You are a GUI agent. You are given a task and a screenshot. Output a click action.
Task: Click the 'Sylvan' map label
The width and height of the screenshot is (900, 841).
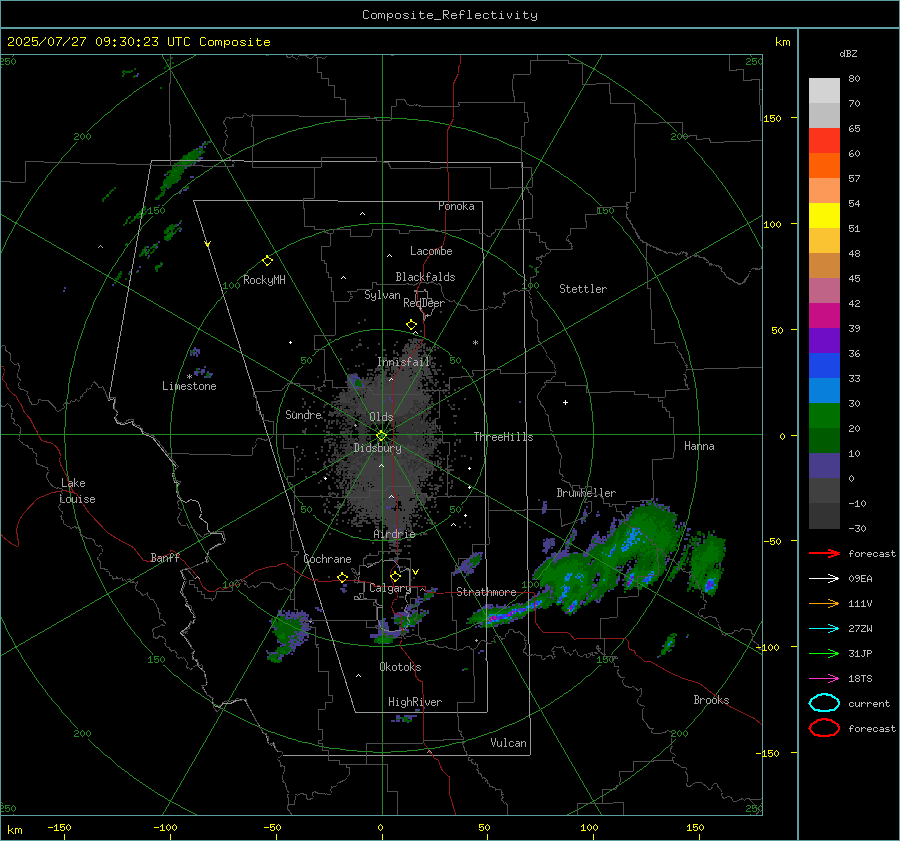pyautogui.click(x=382, y=295)
